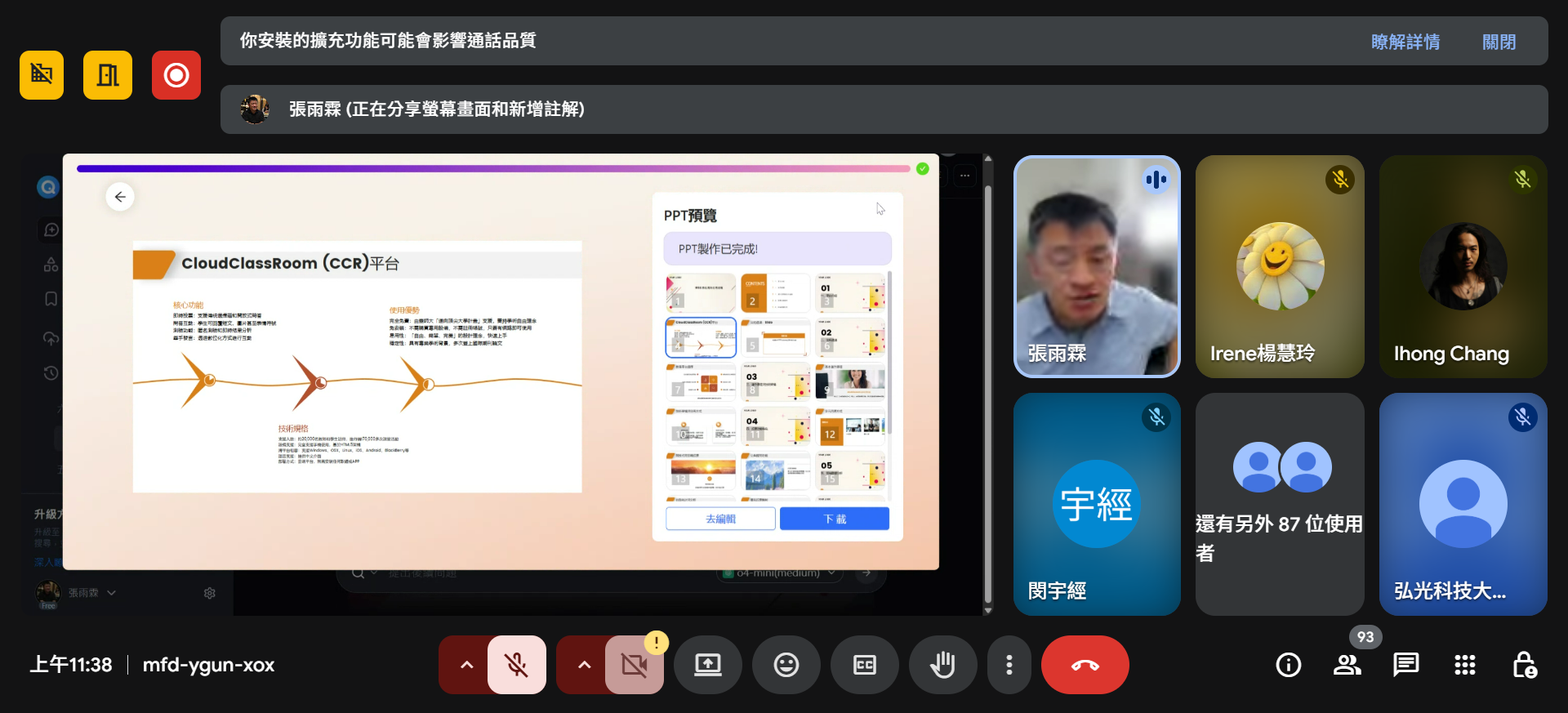Select 閔宇經's participant tile
The height and width of the screenshot is (713, 1568).
[x=1097, y=504]
